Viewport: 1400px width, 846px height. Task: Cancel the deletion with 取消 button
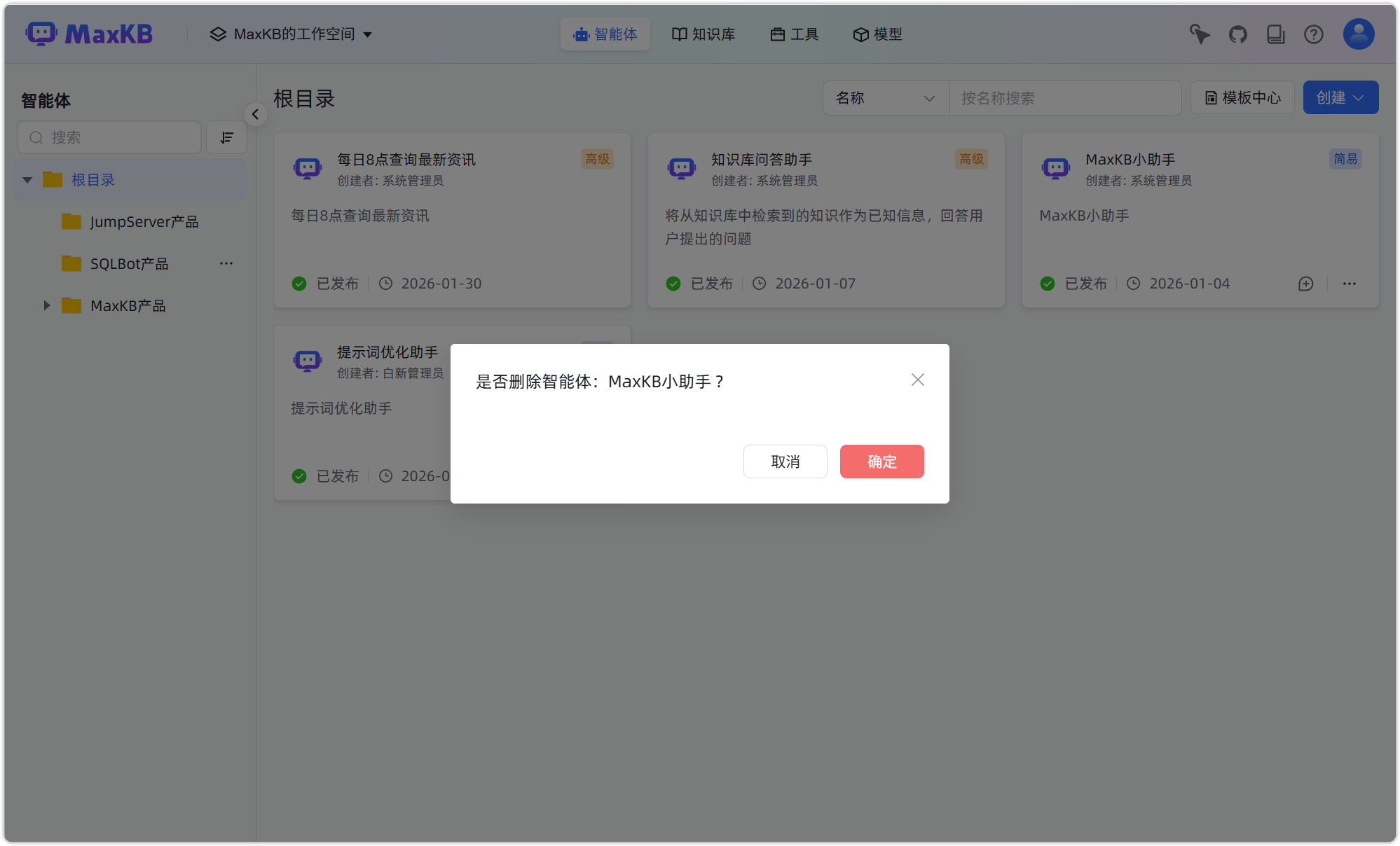coord(785,462)
